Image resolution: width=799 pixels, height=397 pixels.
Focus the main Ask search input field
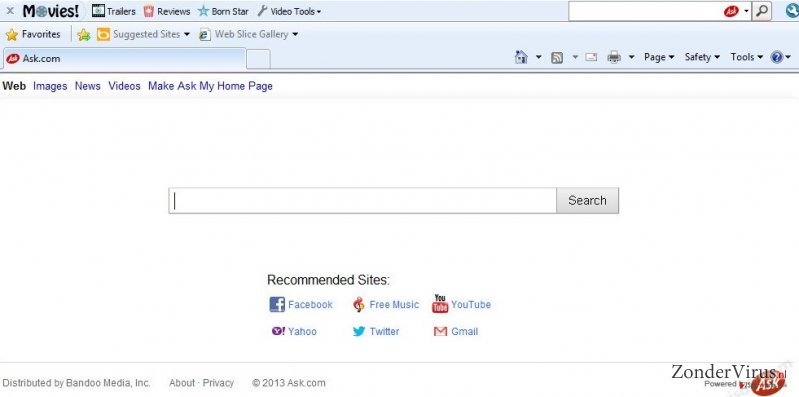(x=362, y=200)
